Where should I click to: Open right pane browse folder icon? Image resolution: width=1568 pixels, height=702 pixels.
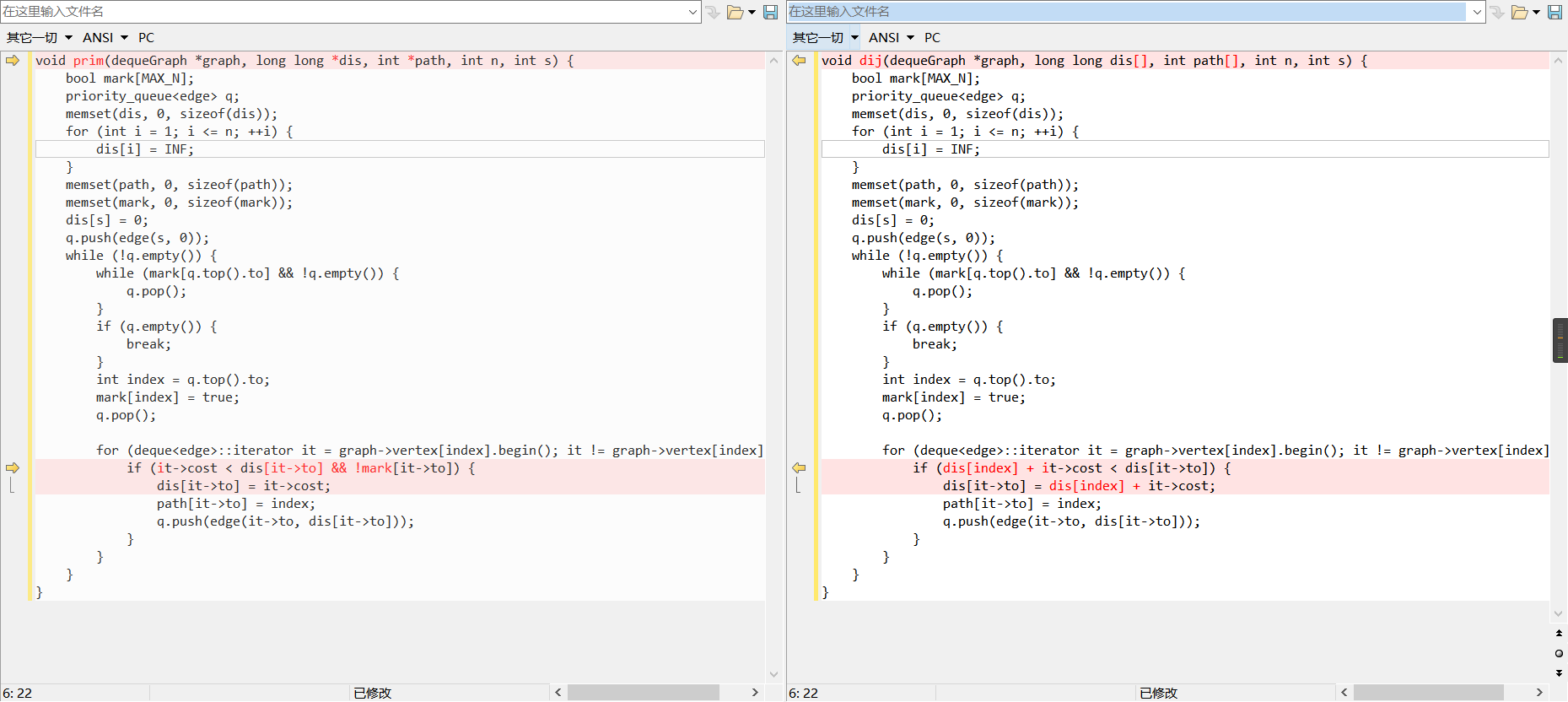pos(1520,12)
